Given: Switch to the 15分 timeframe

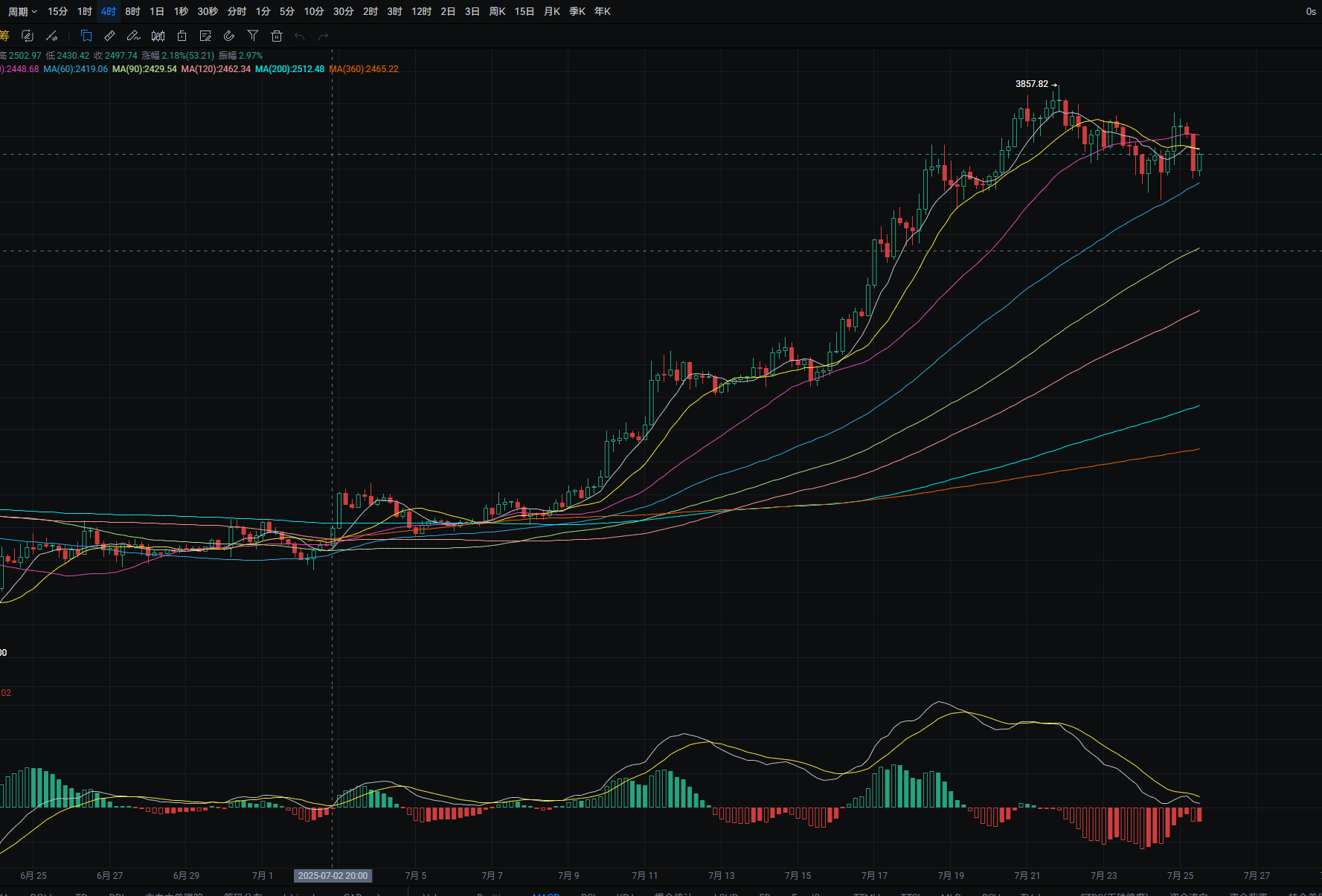Looking at the screenshot, I should 57,11.
